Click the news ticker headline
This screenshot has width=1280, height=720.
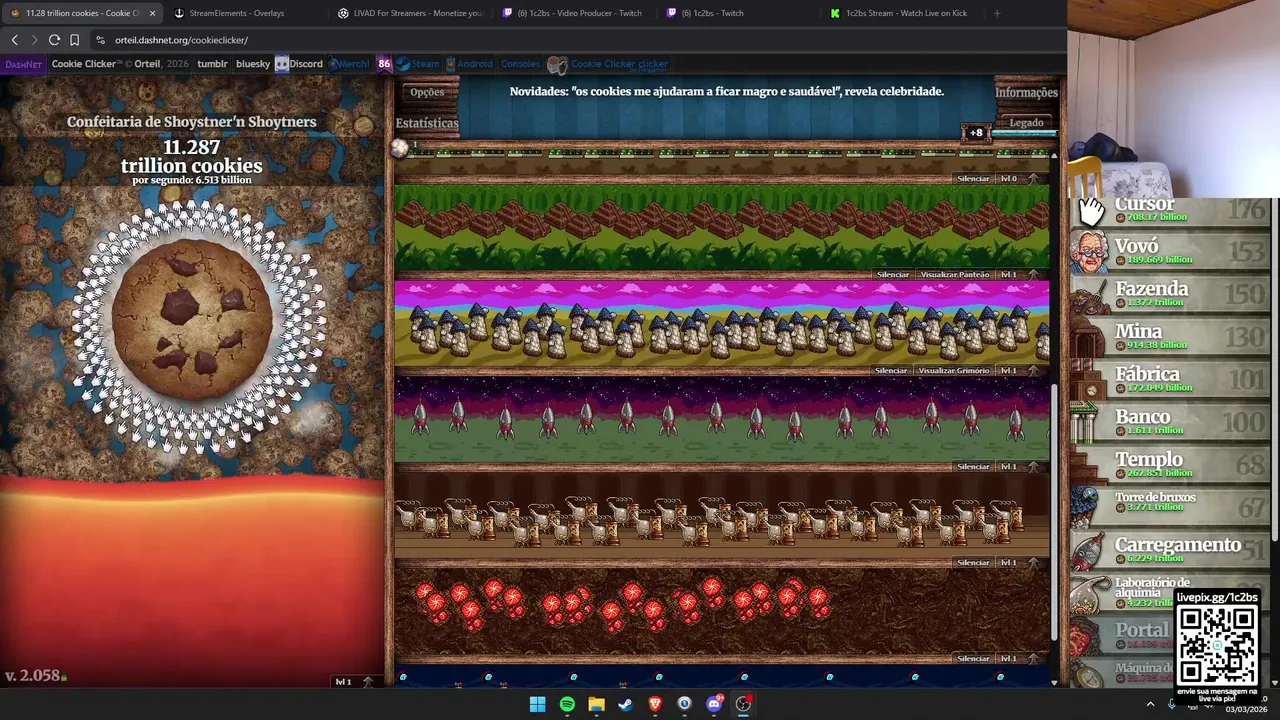coord(727,91)
